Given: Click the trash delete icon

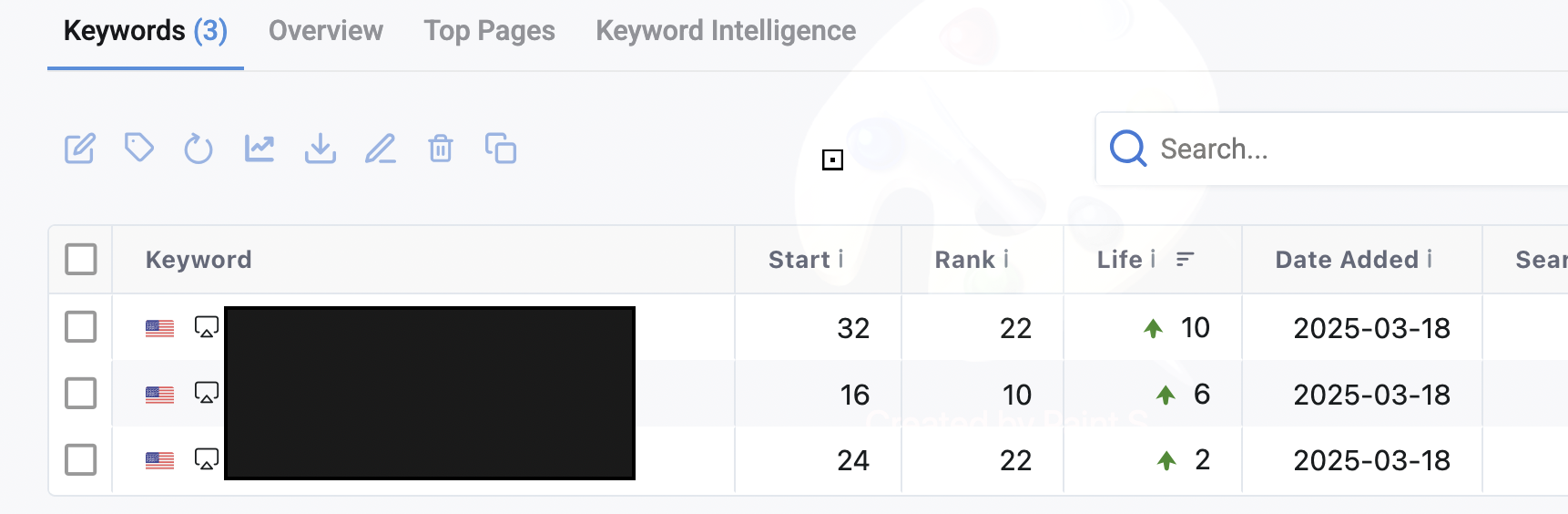Looking at the screenshot, I should [441, 149].
